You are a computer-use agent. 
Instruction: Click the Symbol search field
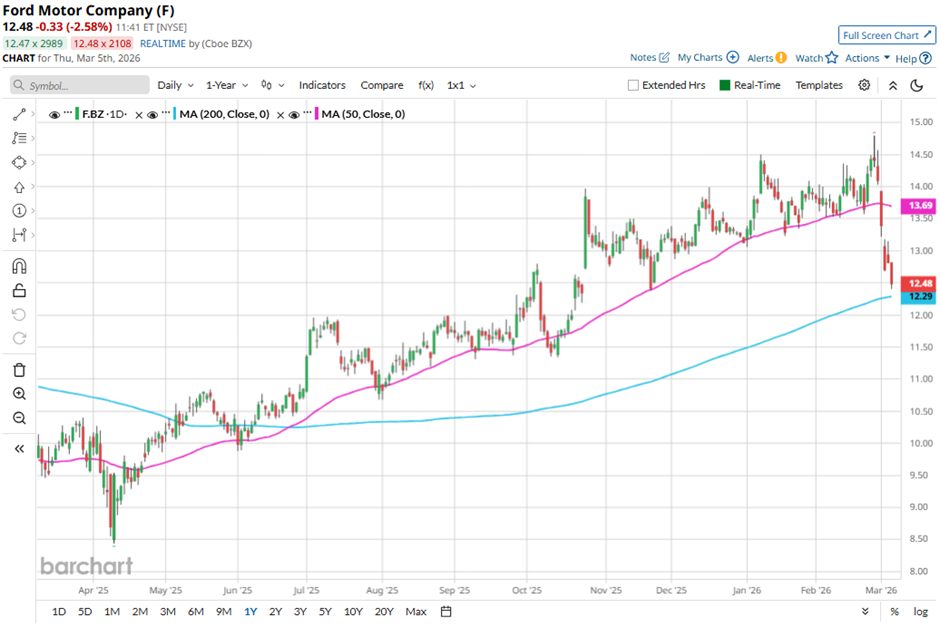[x=80, y=86]
